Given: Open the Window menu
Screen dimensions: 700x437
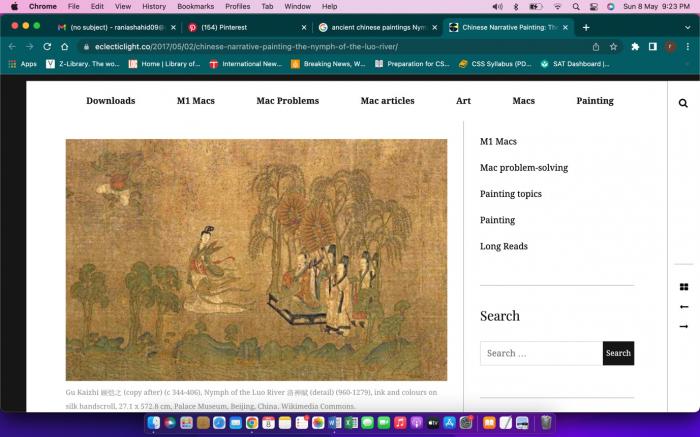Looking at the screenshot, I should [x=297, y=7].
